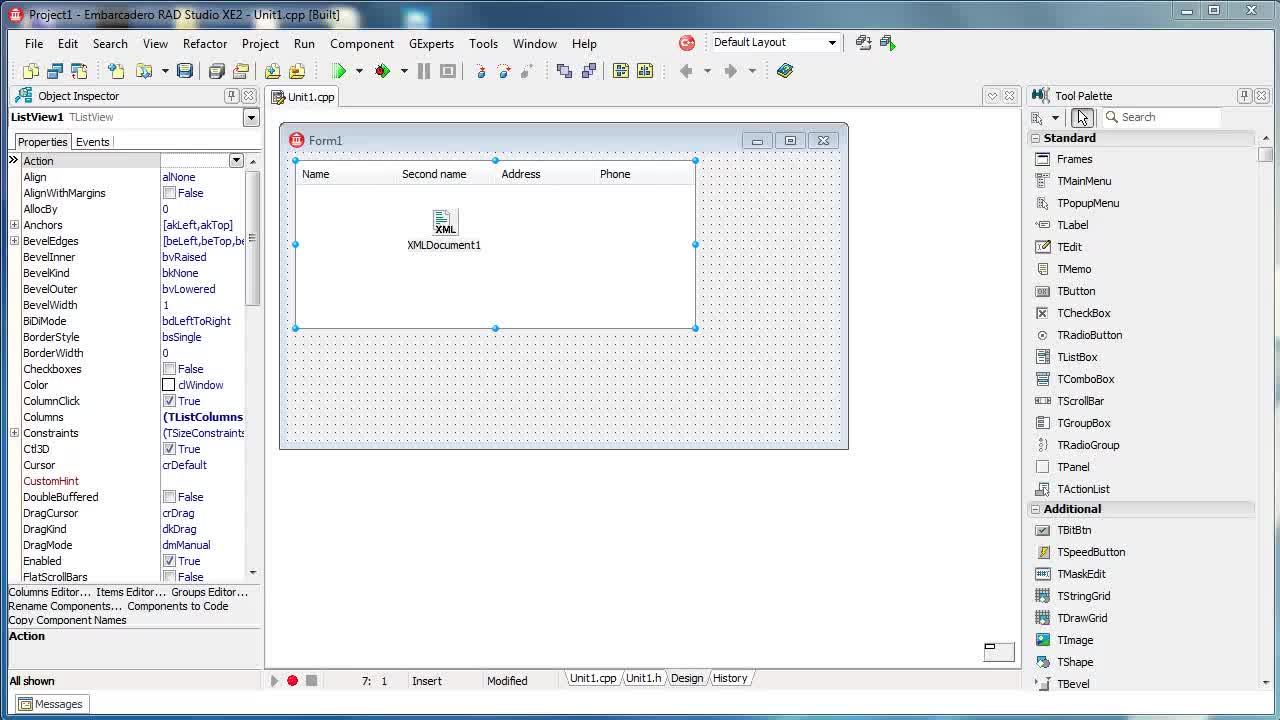
Task: Toggle the Checkboxes property checkbox
Action: pos(169,369)
